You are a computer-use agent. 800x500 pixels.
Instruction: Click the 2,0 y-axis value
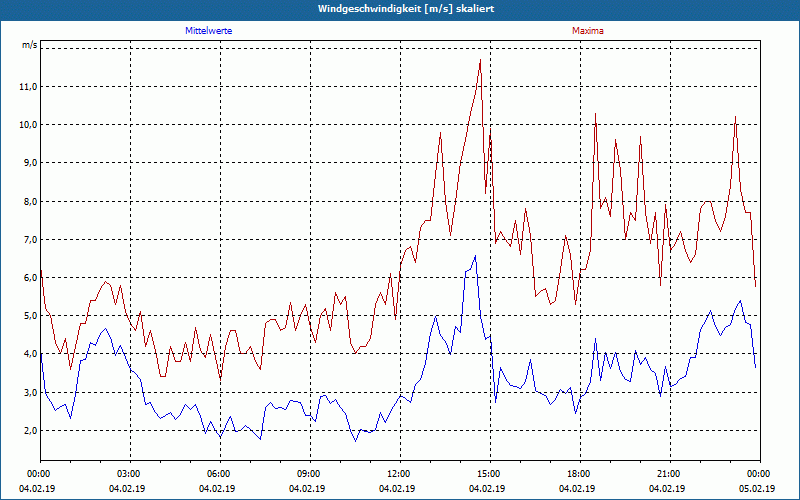tap(30, 431)
